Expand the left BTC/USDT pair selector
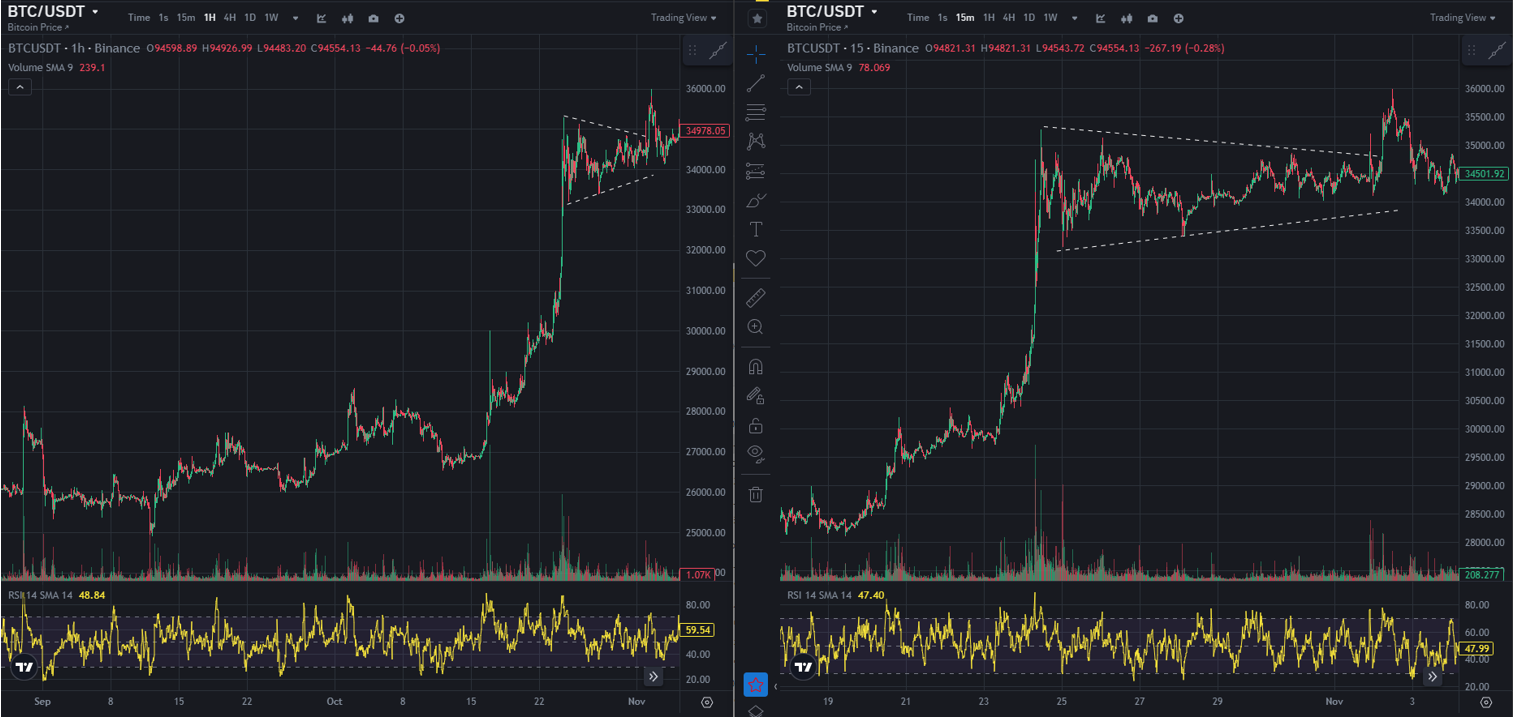This screenshot has height=719, width=1514. tap(95, 12)
